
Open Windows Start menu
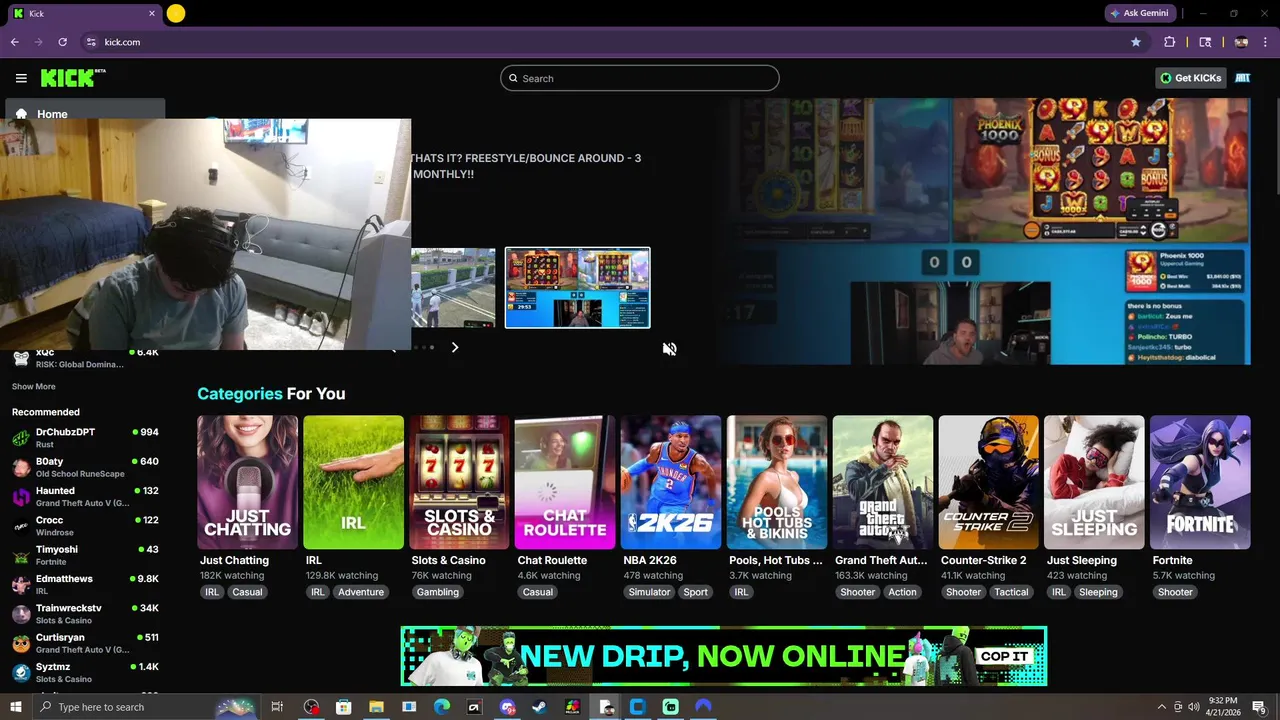point(16,707)
